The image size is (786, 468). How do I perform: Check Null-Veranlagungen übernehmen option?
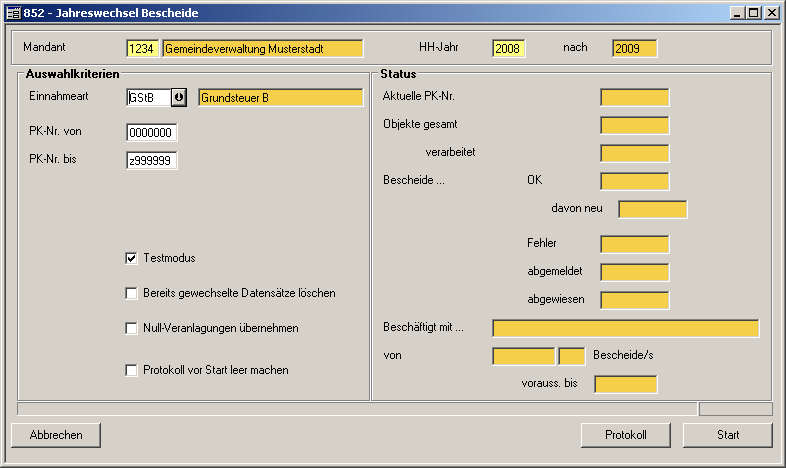coord(131,328)
